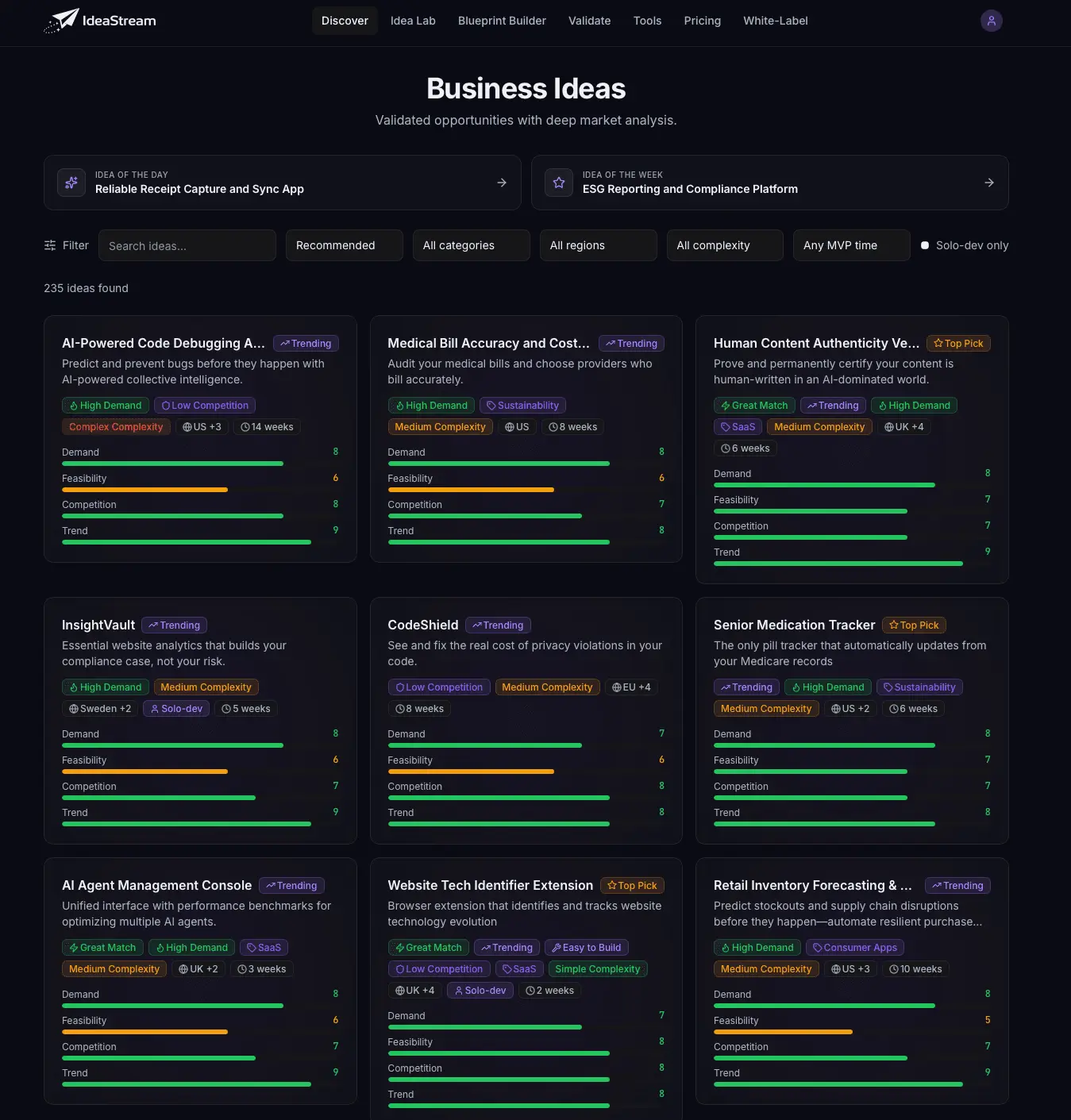Go to Blueprint Builder
Image resolution: width=1071 pixels, height=1120 pixels.
[502, 21]
